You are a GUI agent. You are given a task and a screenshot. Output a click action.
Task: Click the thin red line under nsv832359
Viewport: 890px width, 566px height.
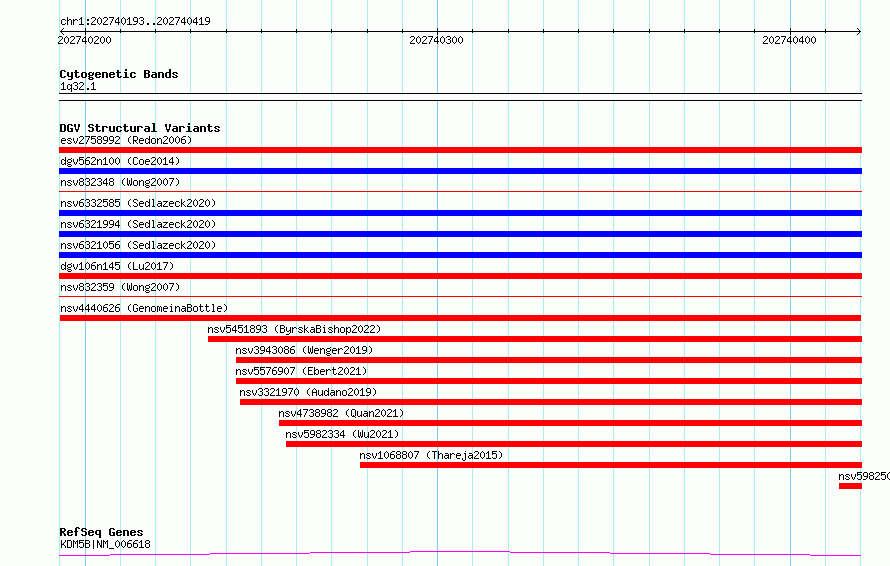pyautogui.click(x=460, y=297)
